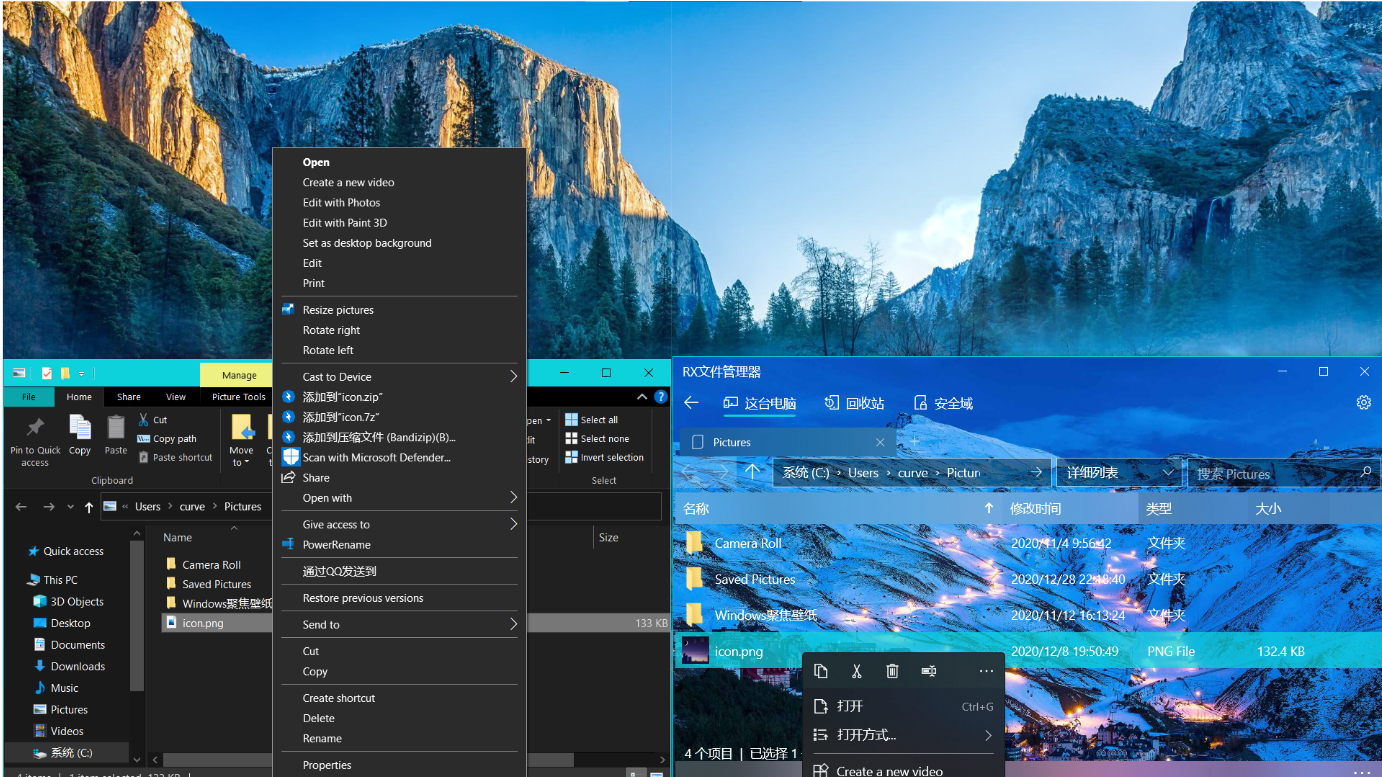Collapse the Explorer ribbon with the chevron
This screenshot has width=1382, height=777.
[x=644, y=397]
